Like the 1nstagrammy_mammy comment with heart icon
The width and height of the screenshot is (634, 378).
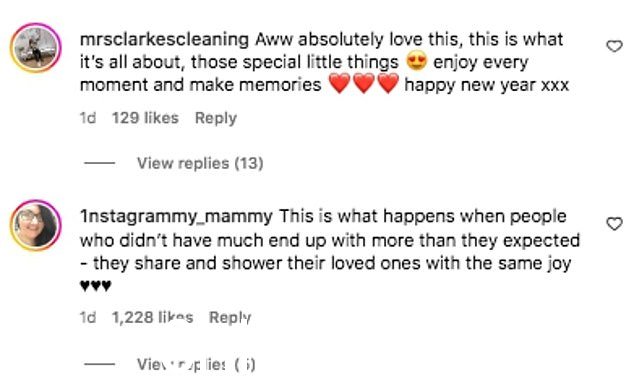click(x=614, y=224)
